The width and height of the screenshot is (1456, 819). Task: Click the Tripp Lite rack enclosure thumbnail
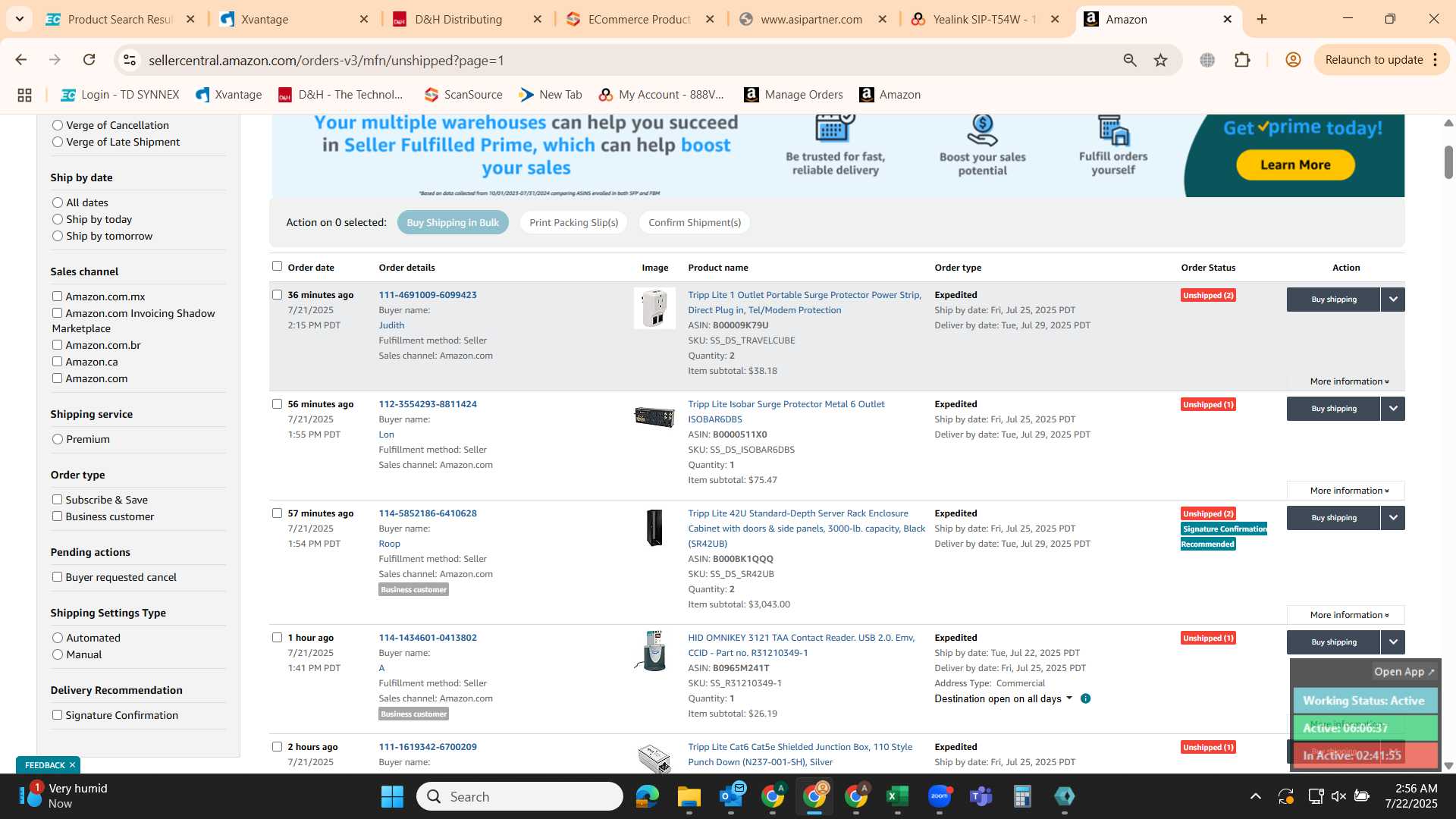pyautogui.click(x=654, y=528)
